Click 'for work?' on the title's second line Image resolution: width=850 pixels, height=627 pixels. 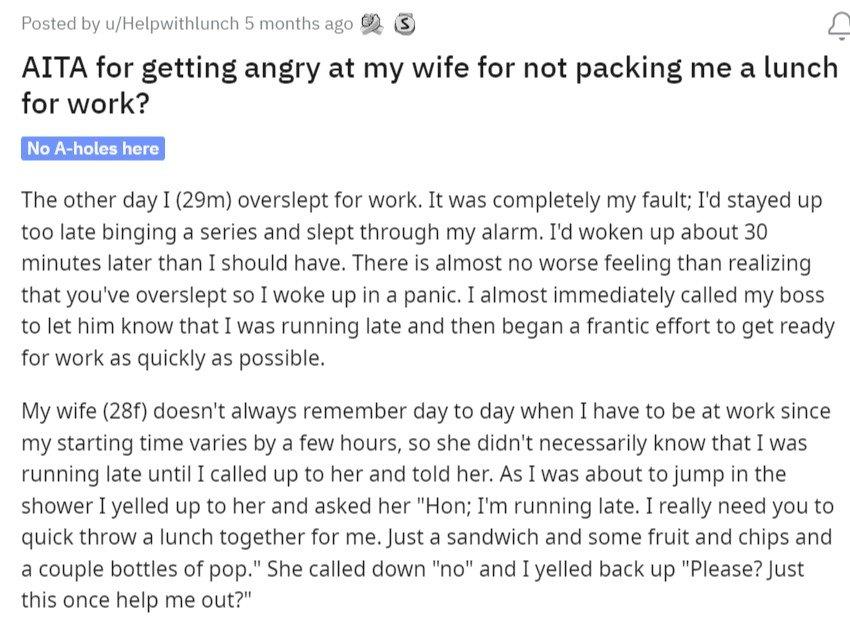coord(85,103)
